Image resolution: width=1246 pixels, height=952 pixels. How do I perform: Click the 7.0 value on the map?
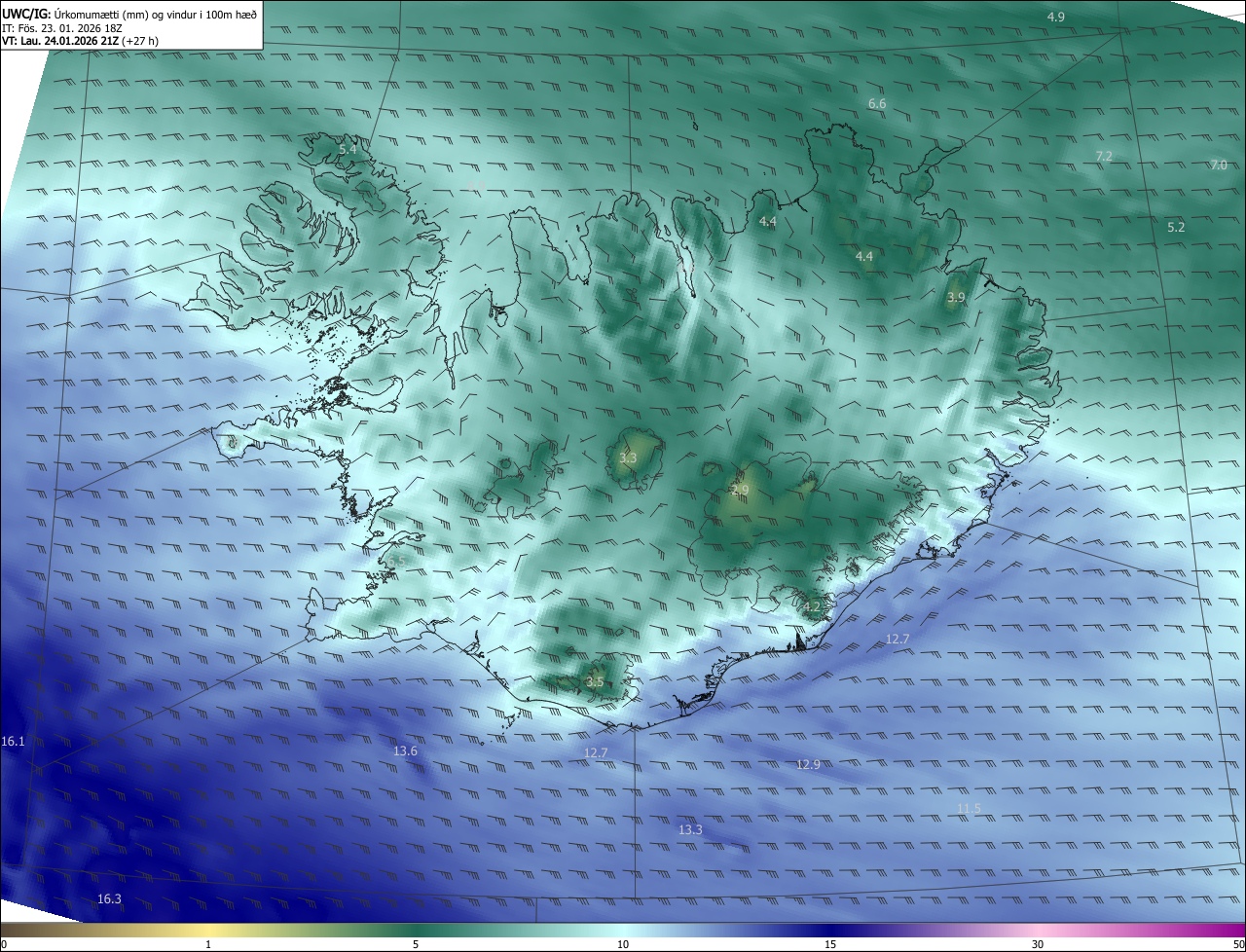point(1219,165)
